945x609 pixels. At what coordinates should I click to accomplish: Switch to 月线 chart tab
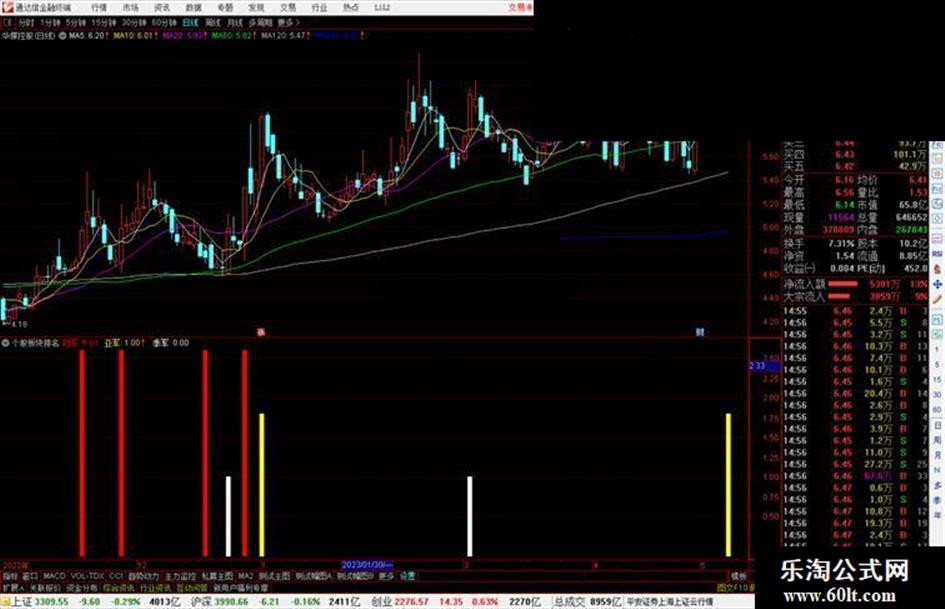tap(234, 22)
